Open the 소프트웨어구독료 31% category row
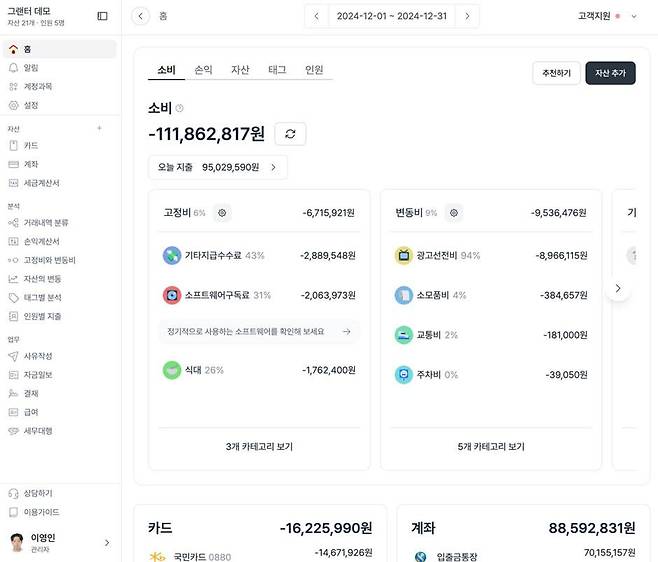Screen dimensions: 658x562 click(x=259, y=295)
